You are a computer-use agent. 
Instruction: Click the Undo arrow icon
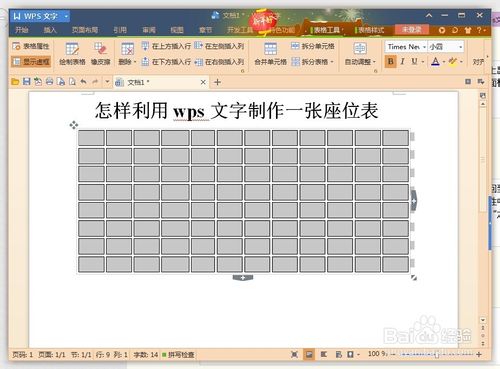pyautogui.click(x=83, y=82)
